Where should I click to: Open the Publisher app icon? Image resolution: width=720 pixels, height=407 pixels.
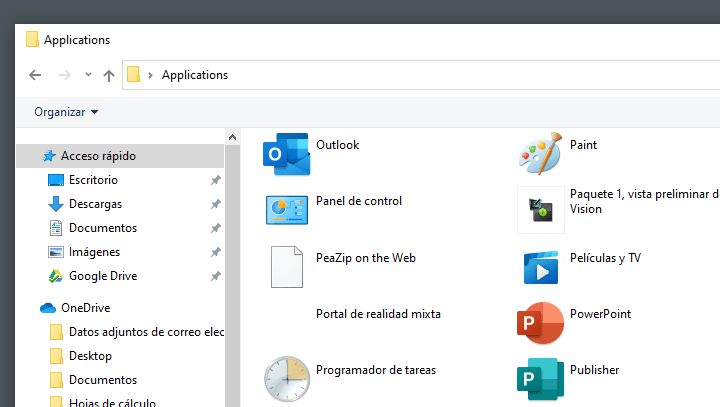click(x=540, y=379)
